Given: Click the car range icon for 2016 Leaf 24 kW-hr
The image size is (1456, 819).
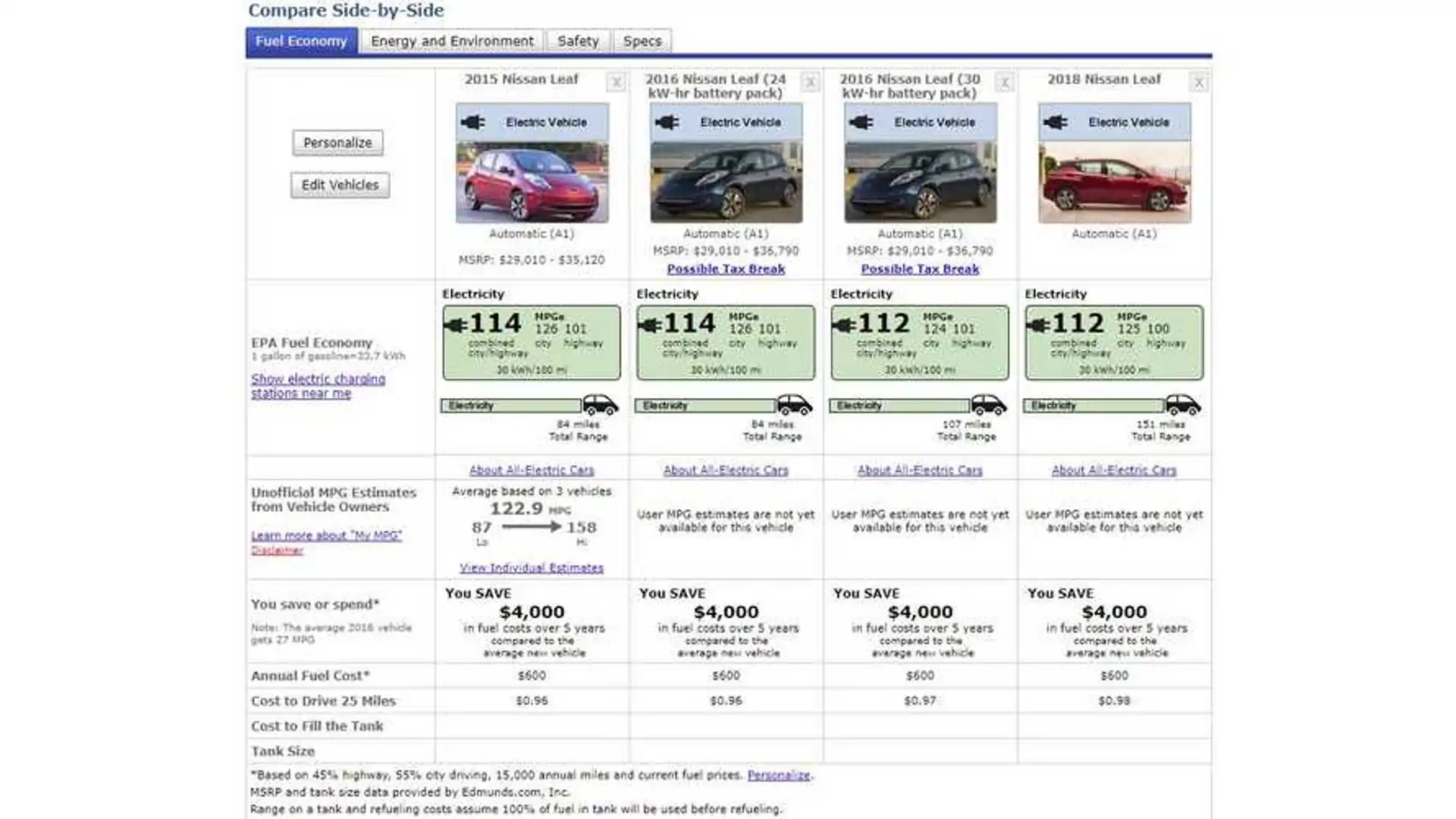Looking at the screenshot, I should coord(795,405).
